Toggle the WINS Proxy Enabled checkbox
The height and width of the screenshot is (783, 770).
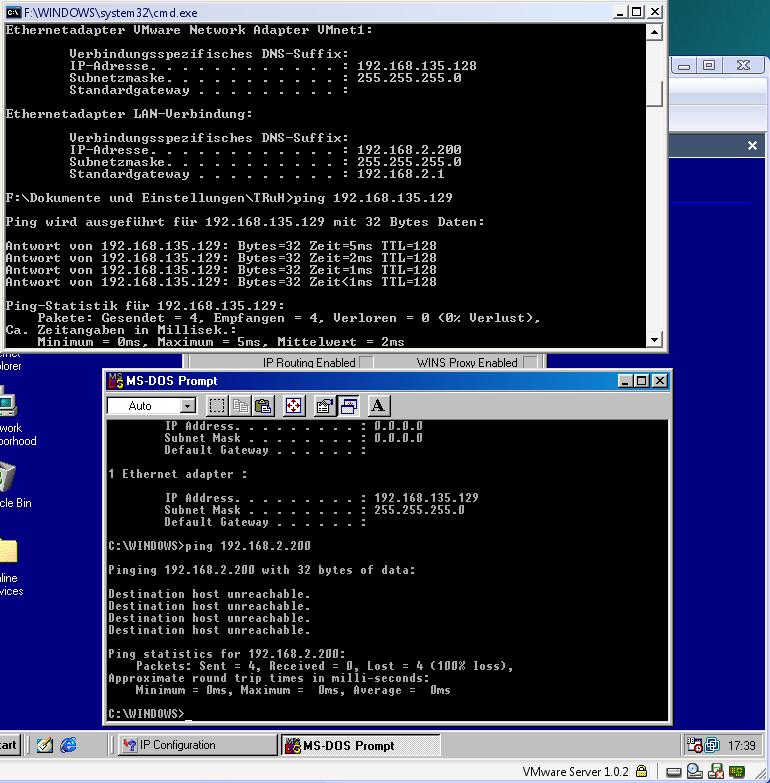tap(531, 363)
